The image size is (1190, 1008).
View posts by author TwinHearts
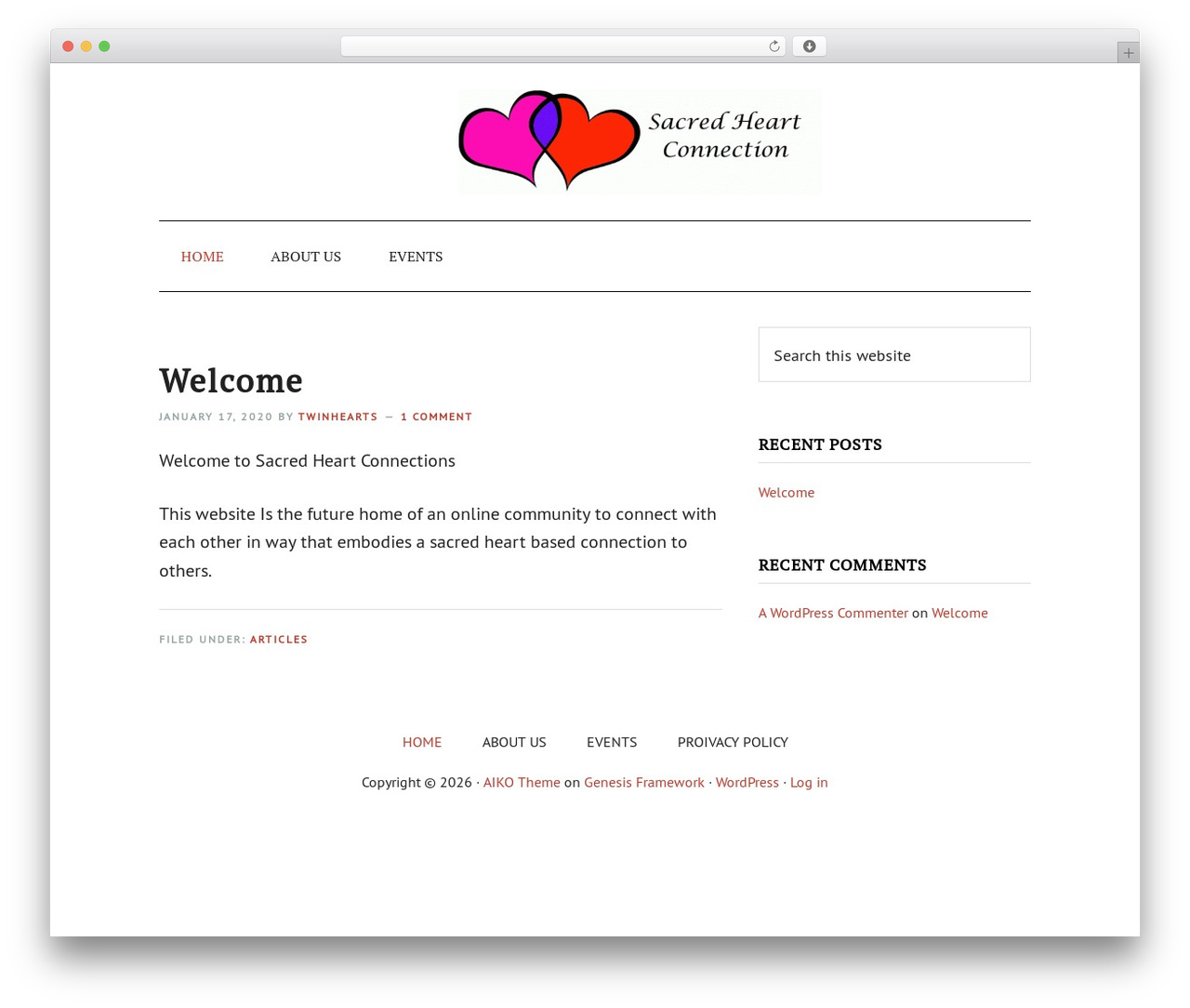click(x=337, y=417)
